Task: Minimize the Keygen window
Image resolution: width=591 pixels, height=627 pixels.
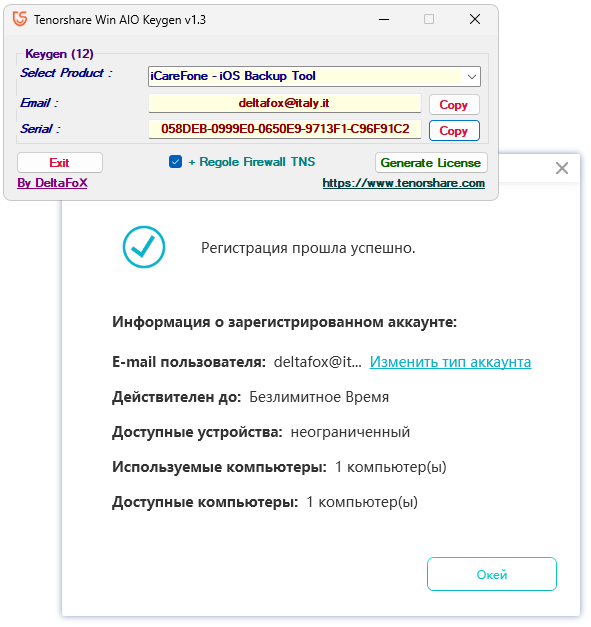Action: click(x=384, y=19)
